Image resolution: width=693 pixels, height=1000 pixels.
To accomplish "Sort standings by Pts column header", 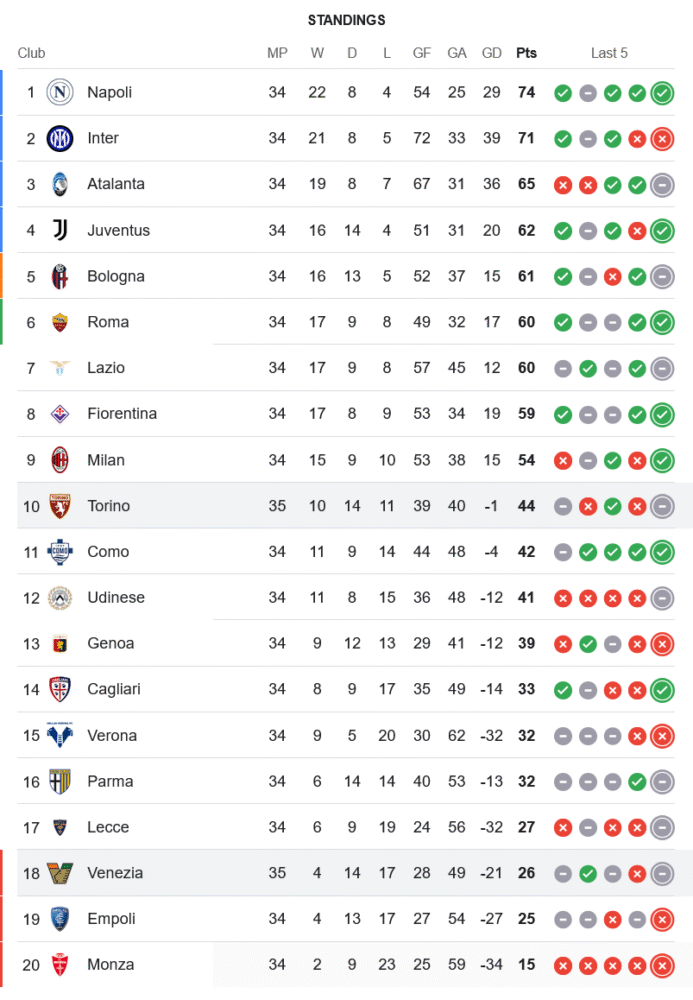I will click(526, 53).
